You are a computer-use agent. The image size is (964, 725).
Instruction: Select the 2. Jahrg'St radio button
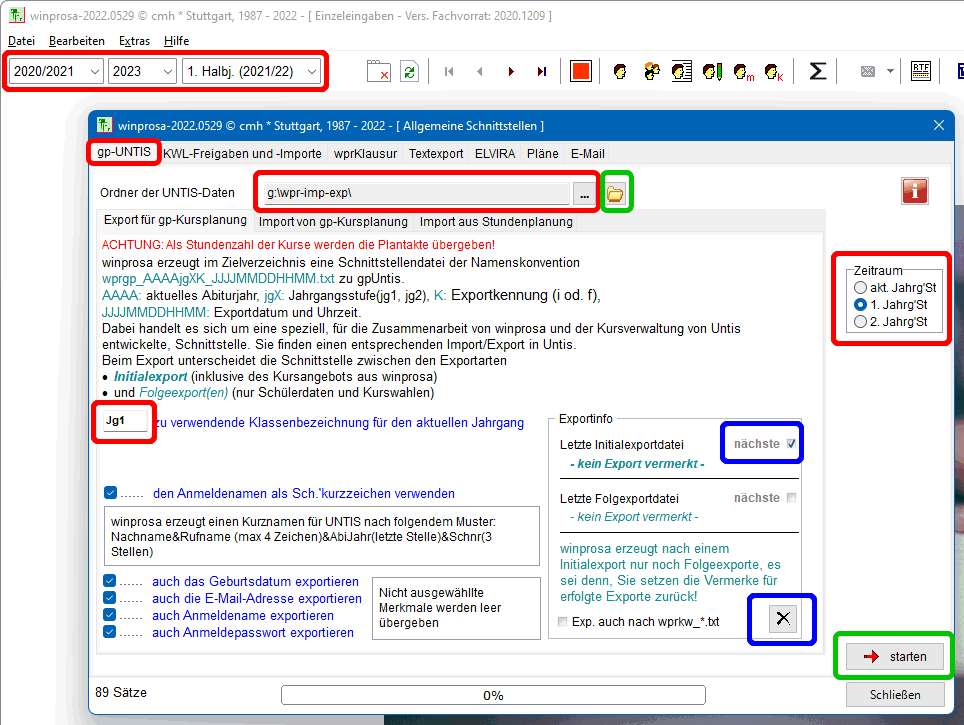pos(860,322)
